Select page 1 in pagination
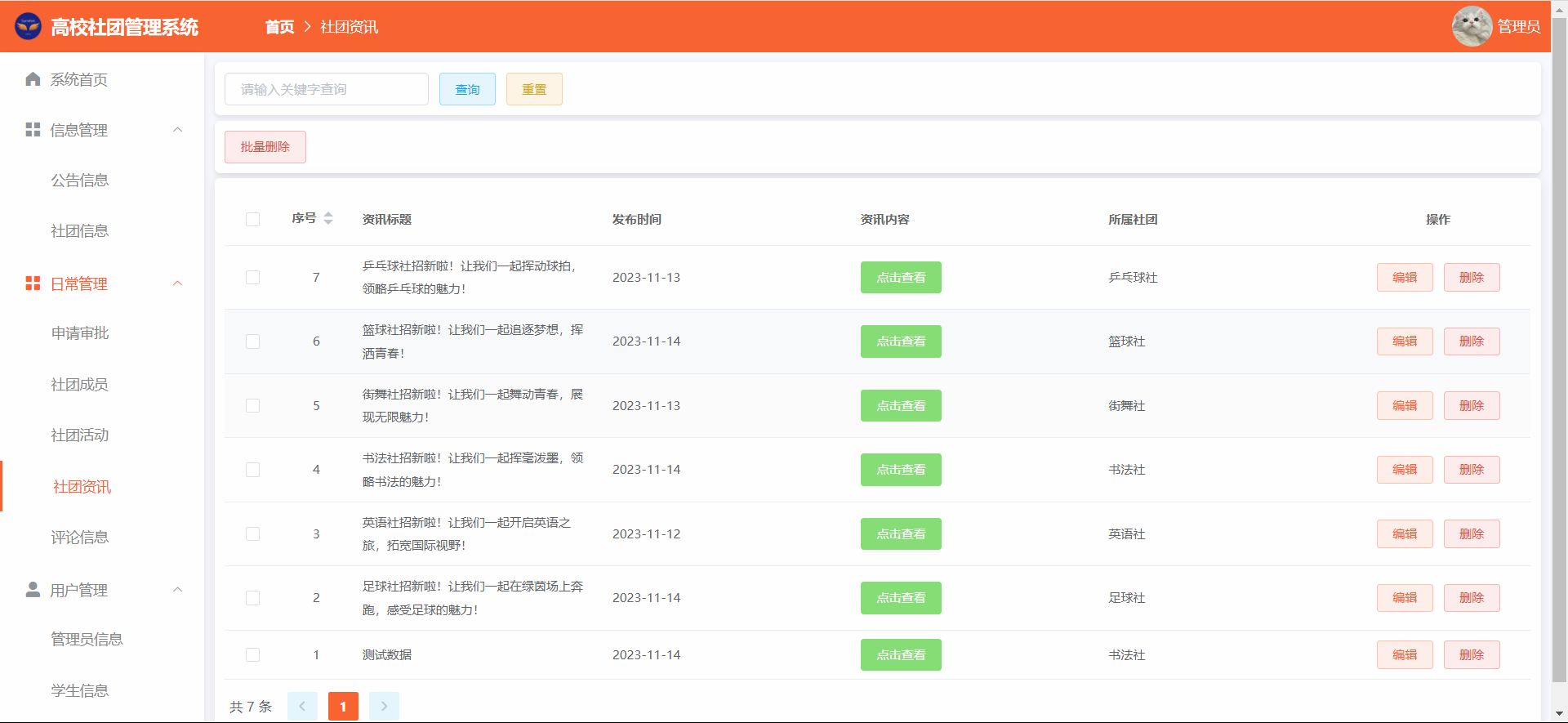The image size is (1568, 723). [x=343, y=707]
